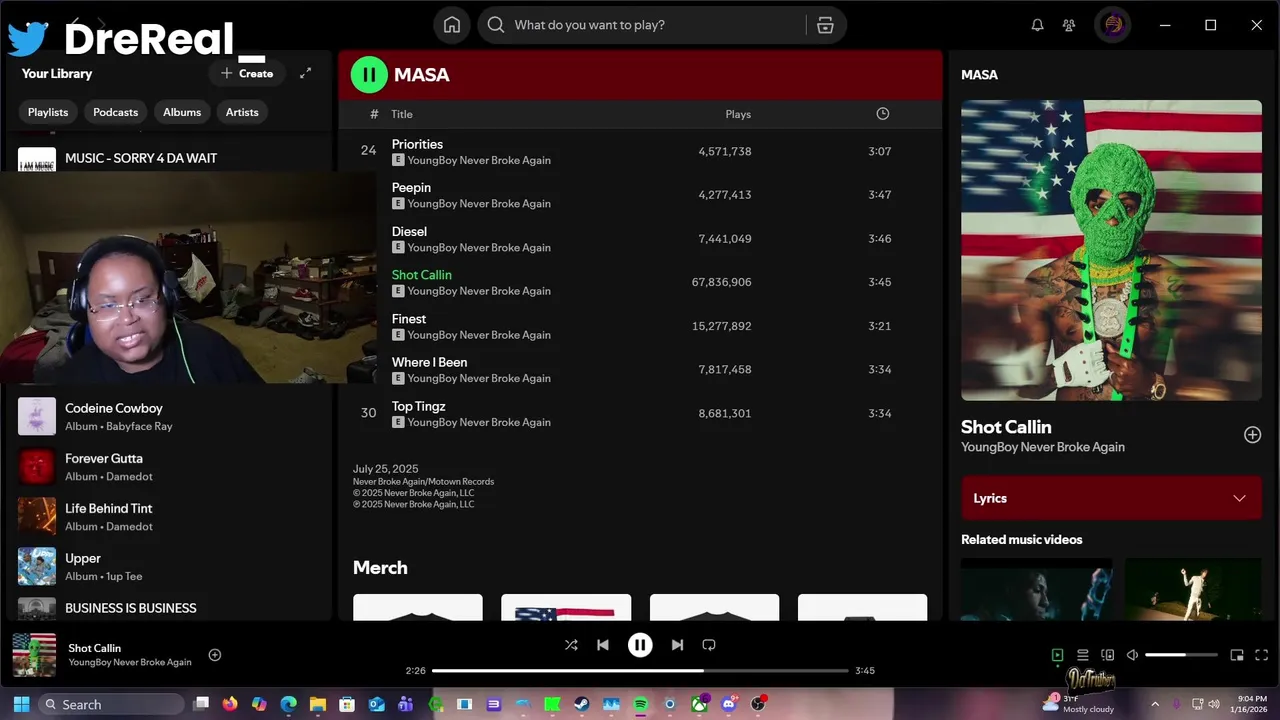This screenshot has height=720, width=1280.
Task: Pause MASA album with green button
Action: tap(369, 74)
